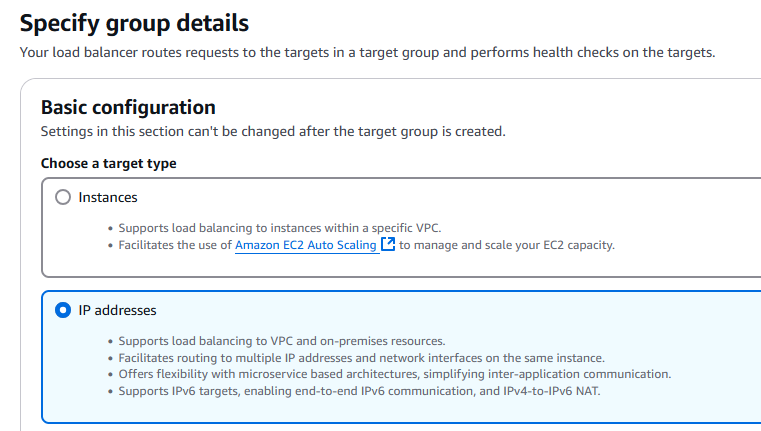Select the Instances radio button

[x=63, y=197]
